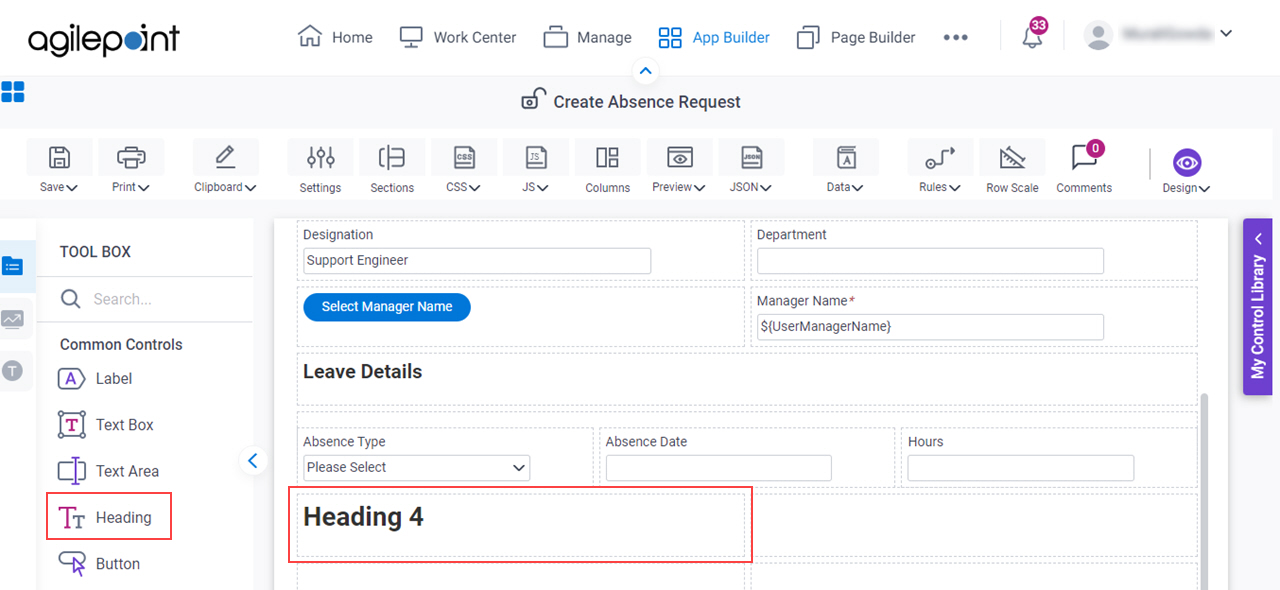Click the Department text field
The image size is (1280, 590).
point(930,261)
